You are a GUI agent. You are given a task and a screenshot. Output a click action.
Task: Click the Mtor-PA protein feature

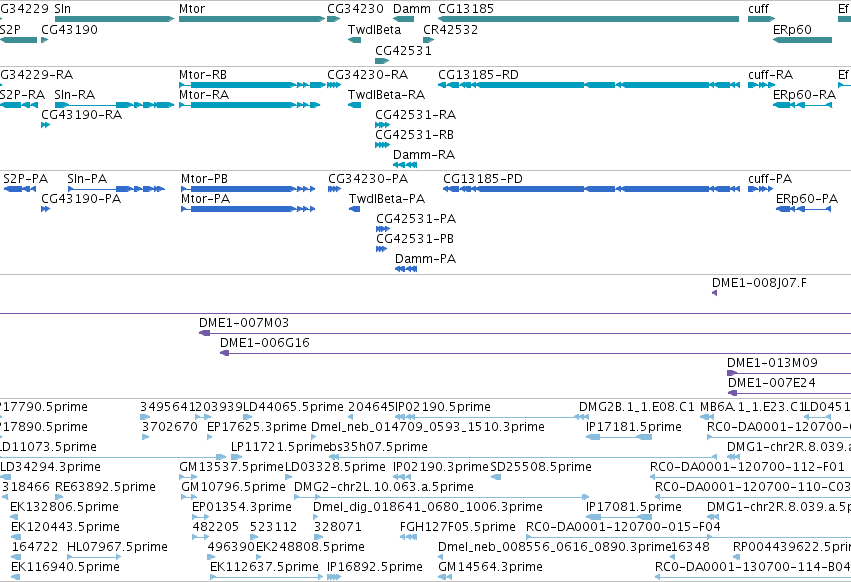click(248, 209)
